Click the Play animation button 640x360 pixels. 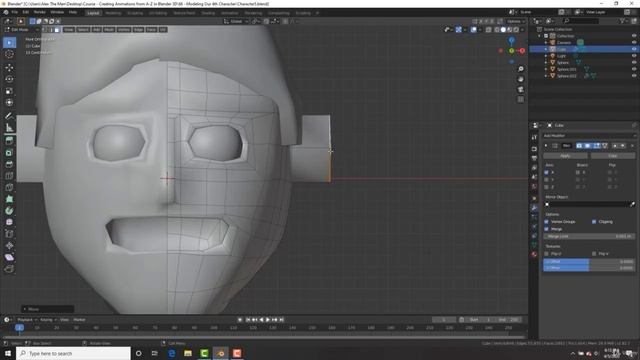pyautogui.click(x=268, y=320)
